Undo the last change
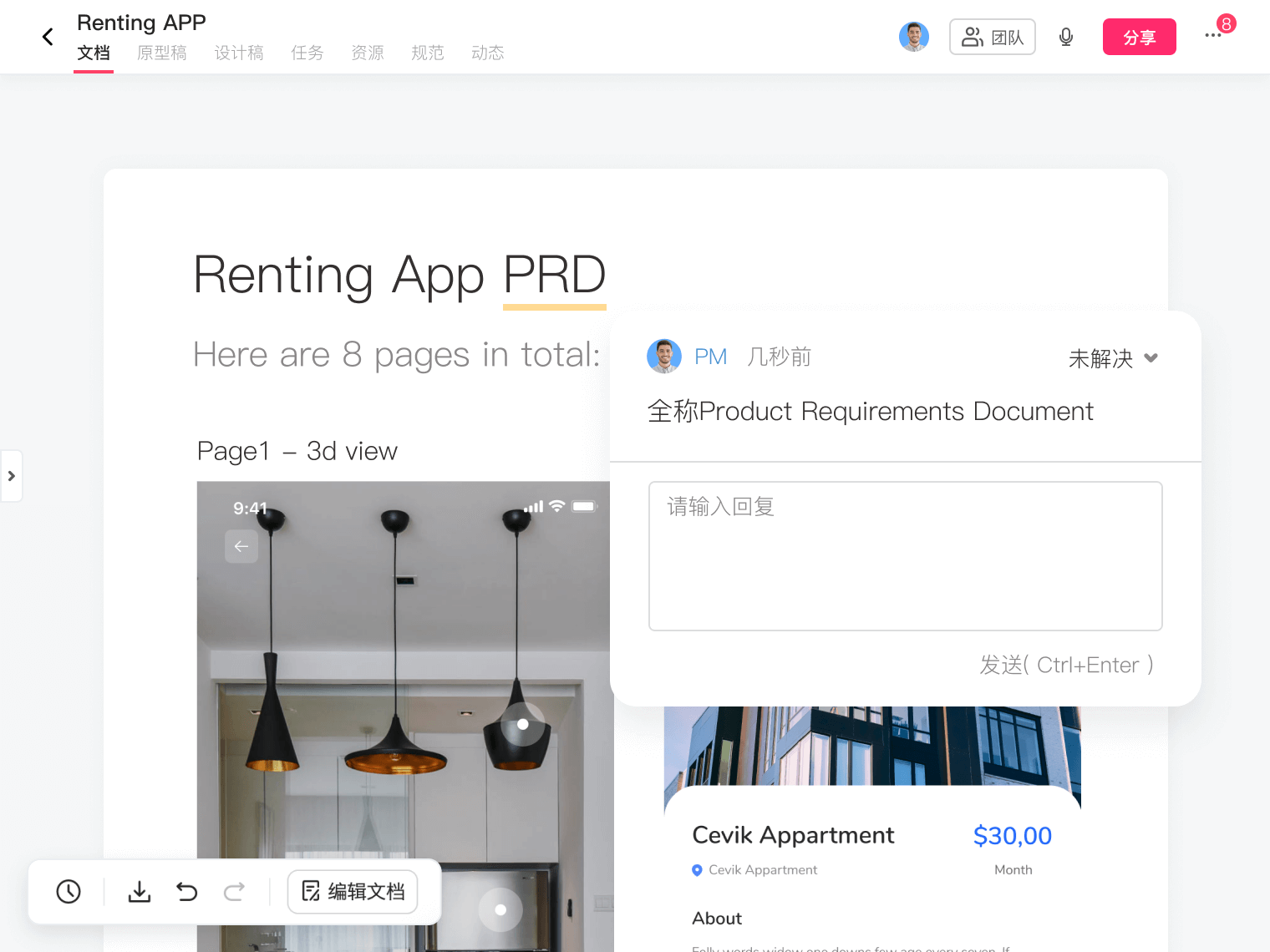This screenshot has height=952, width=1270. click(187, 892)
